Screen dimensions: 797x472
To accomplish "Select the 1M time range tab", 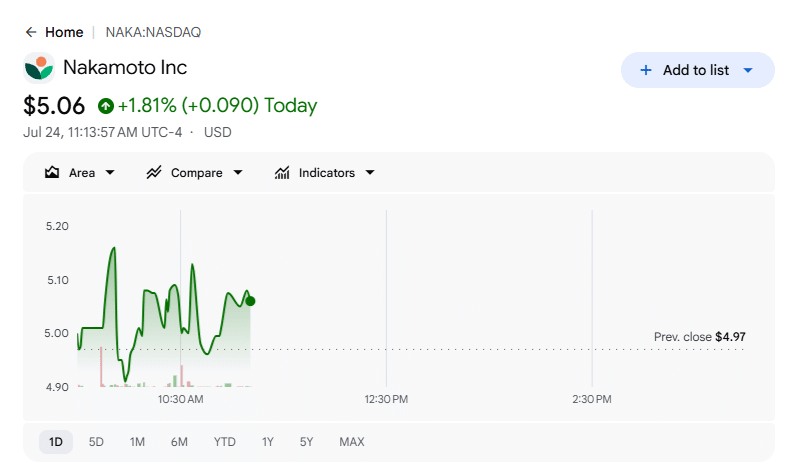I will (x=137, y=442).
